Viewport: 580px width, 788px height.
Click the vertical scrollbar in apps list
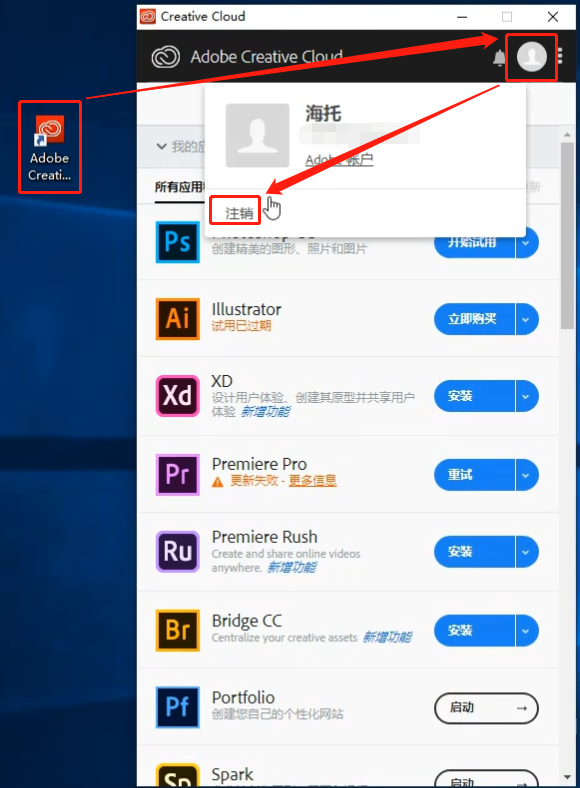pos(567,236)
